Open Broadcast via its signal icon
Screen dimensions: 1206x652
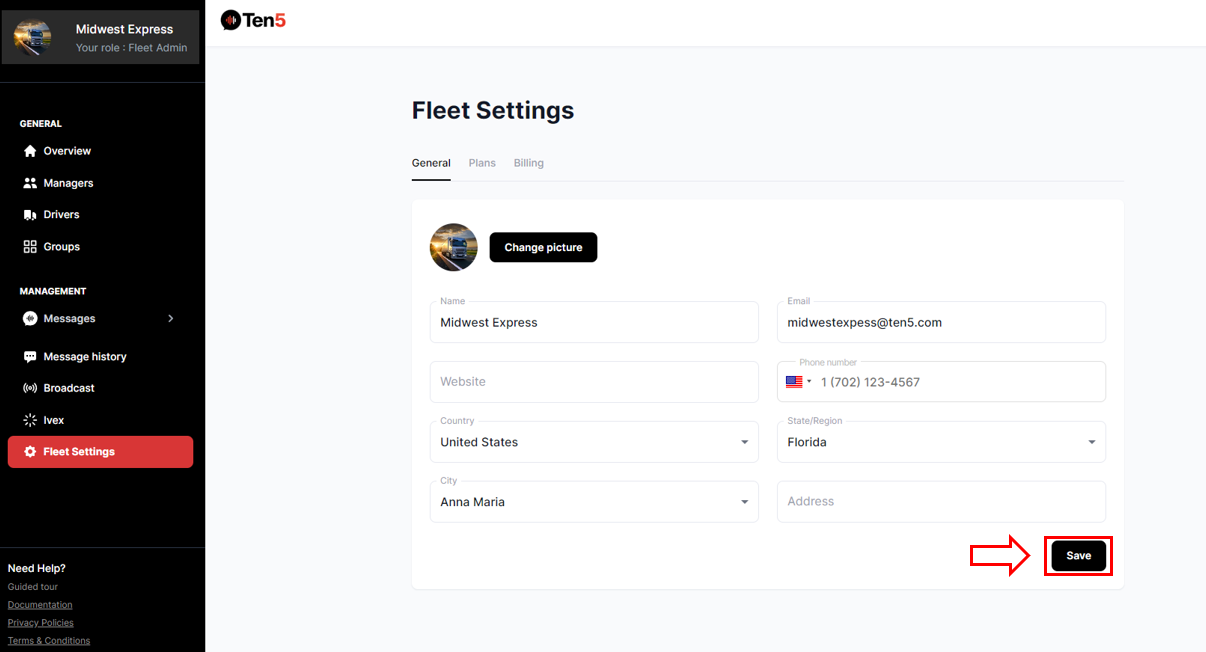click(30, 388)
